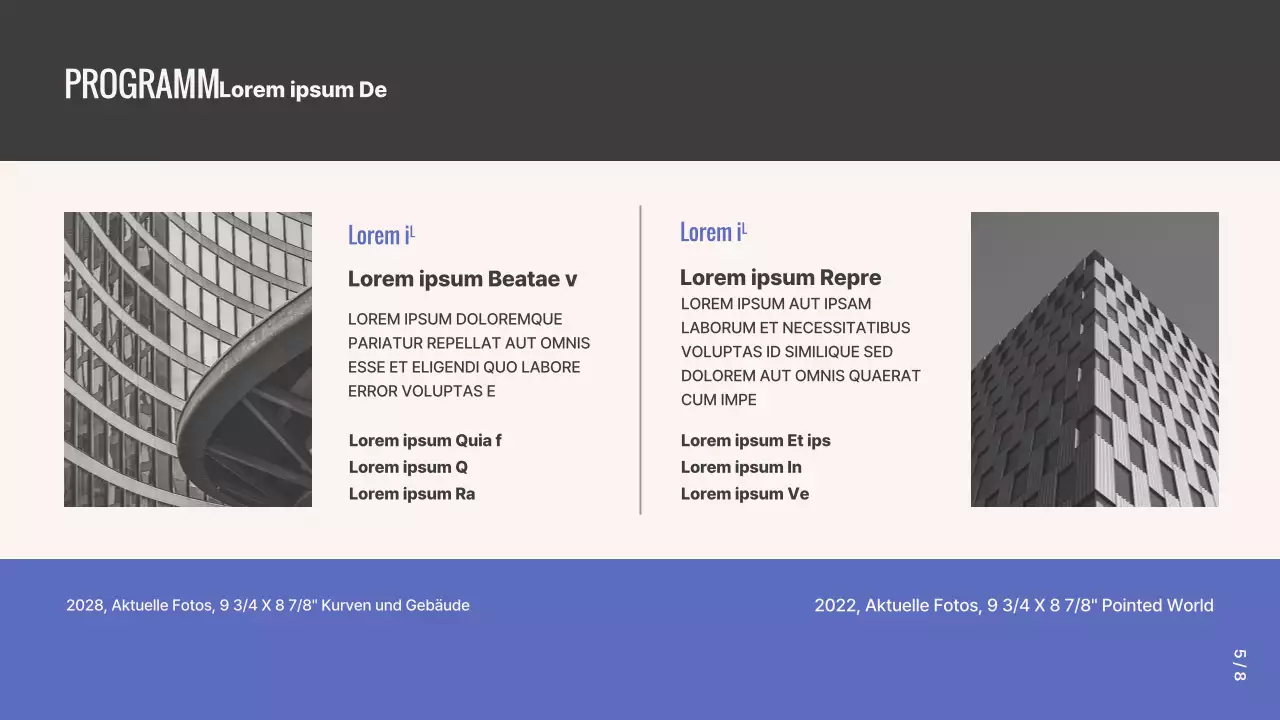Choose the 'Lorem ipsum Ra' list item
The height and width of the screenshot is (720, 1280).
pos(412,494)
